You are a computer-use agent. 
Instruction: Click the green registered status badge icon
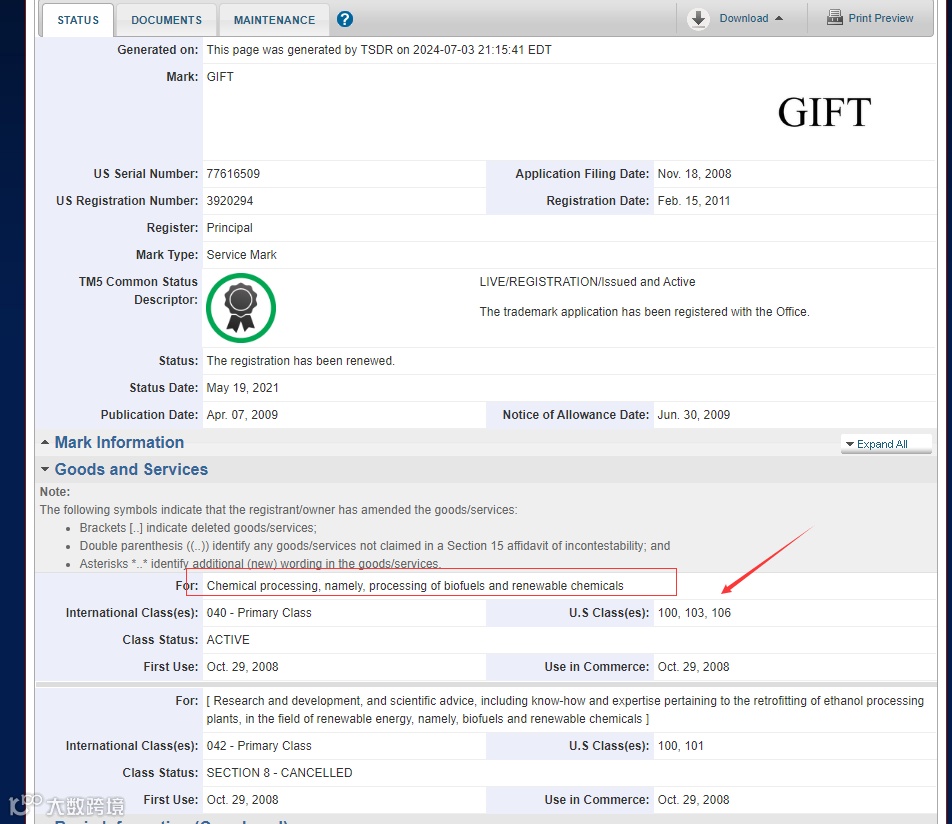tap(241, 308)
